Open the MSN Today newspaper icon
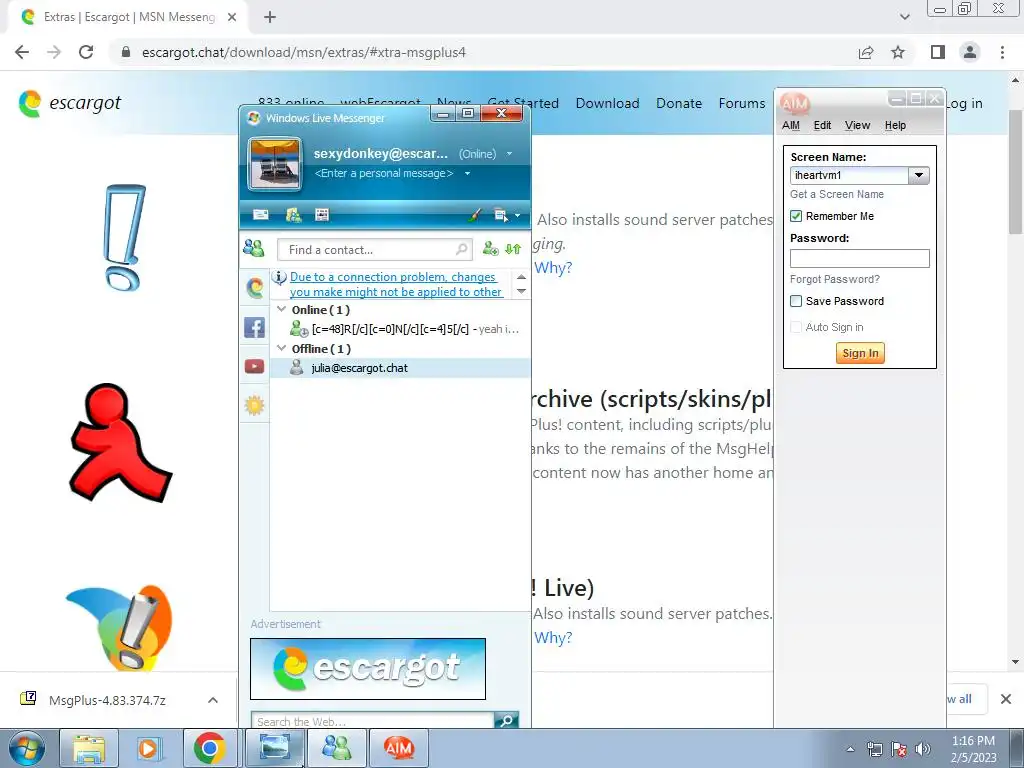1024x768 pixels. pyautogui.click(x=322, y=215)
